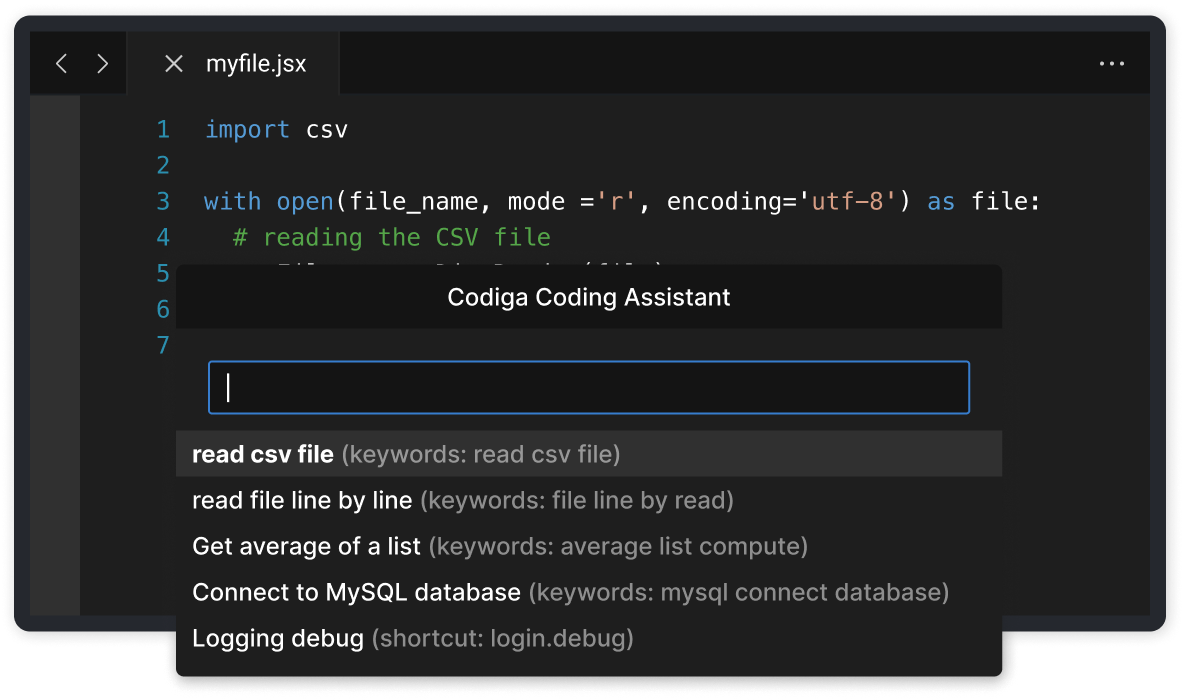Click the 'utf-8' string on line 3
Image resolution: width=1184 pixels, height=700 pixels.
click(846, 202)
